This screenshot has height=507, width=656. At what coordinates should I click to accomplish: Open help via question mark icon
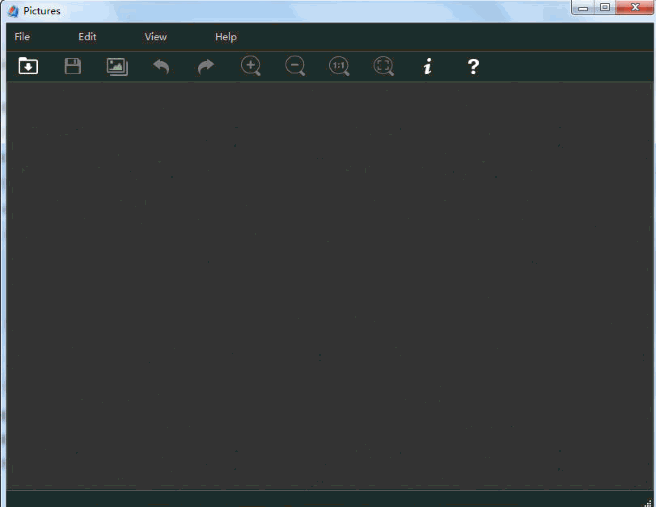[473, 67]
